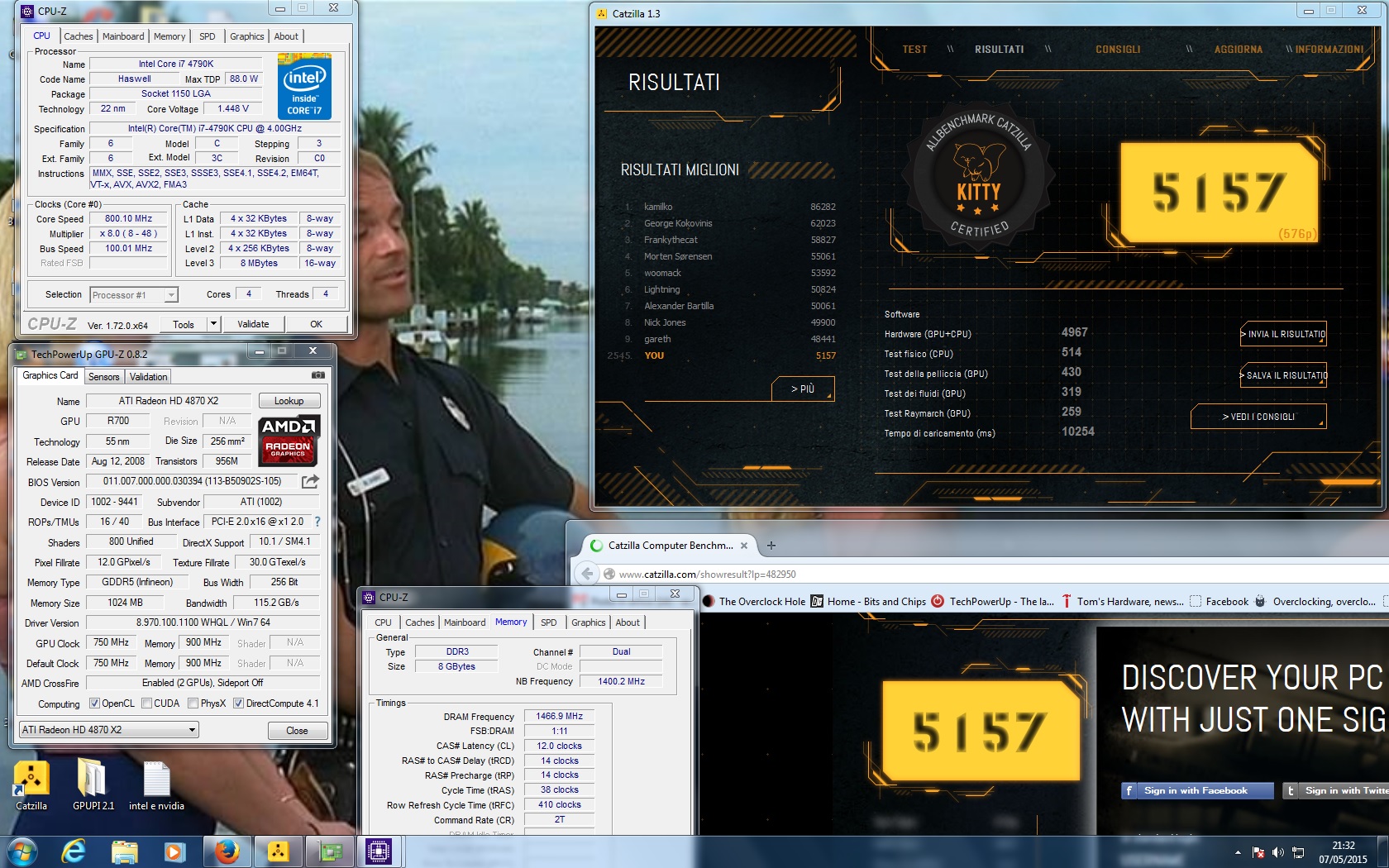Show hidden system tray icons
This screenshot has width=1389, height=868.
click(1238, 852)
